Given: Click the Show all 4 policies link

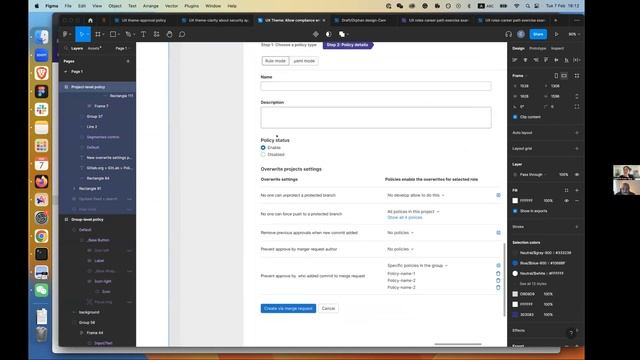Looking at the screenshot, I should 404,218.
